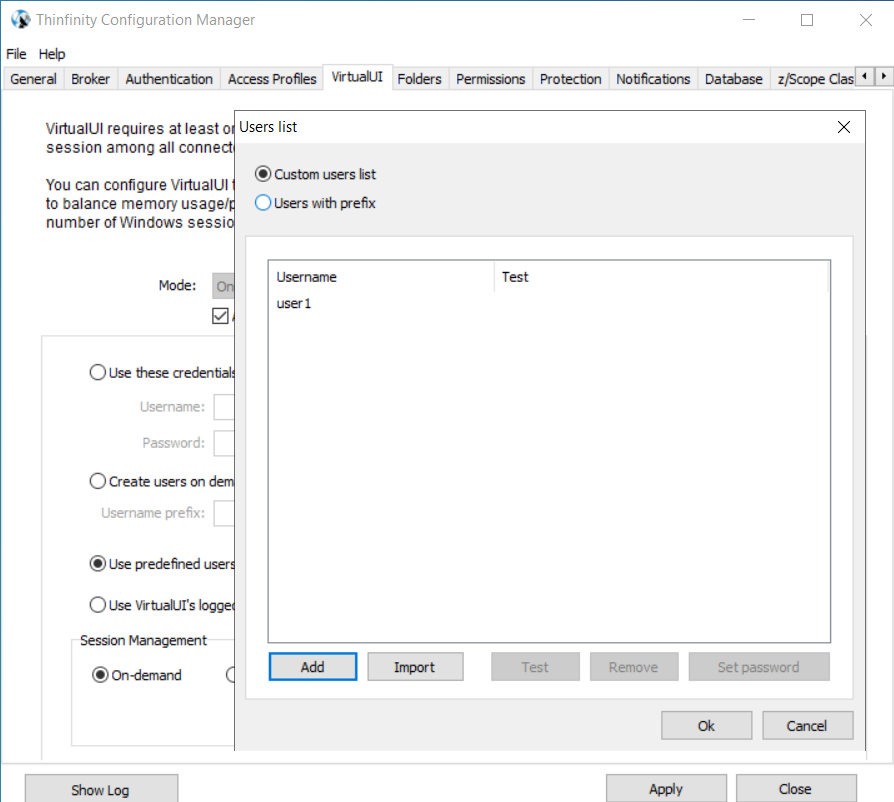The height and width of the screenshot is (802, 894).
Task: Open the Mode dropdown
Action: click(224, 286)
